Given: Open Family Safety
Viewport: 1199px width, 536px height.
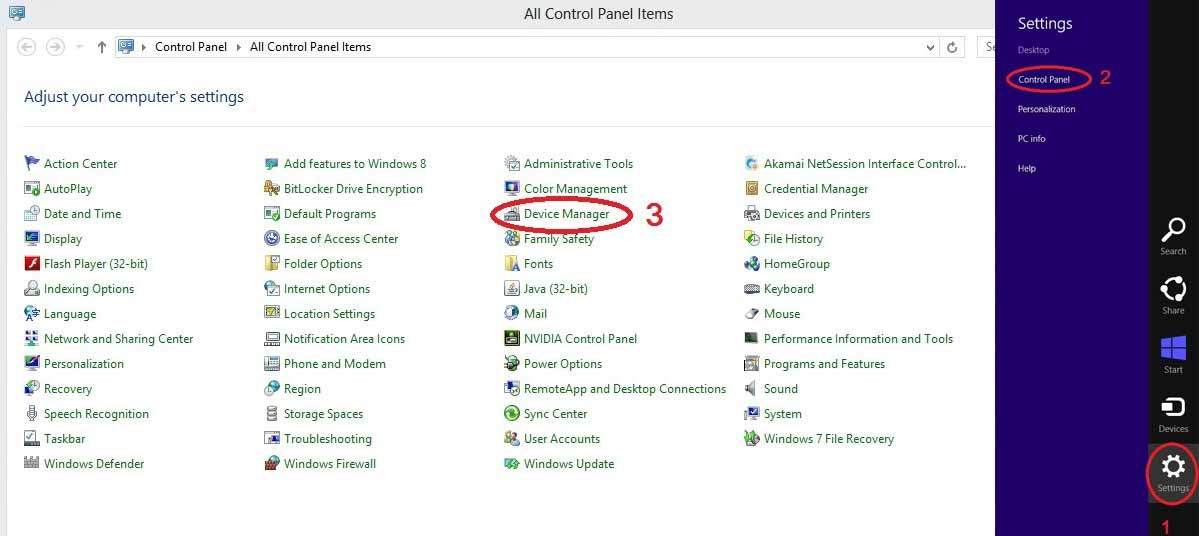Looking at the screenshot, I should pos(558,239).
